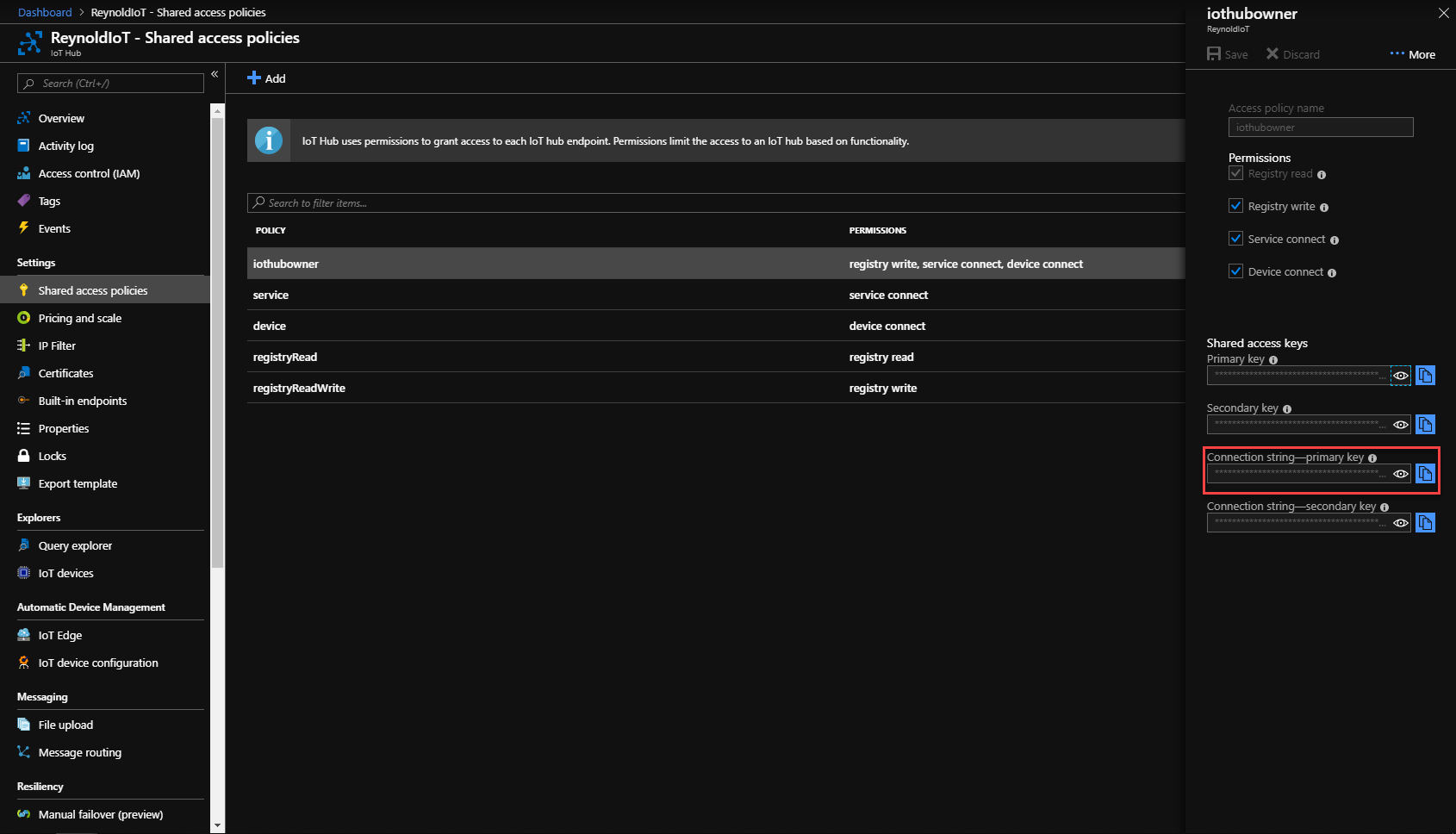Navigate back to the Dashboard
The width and height of the screenshot is (1456, 834).
click(45, 12)
